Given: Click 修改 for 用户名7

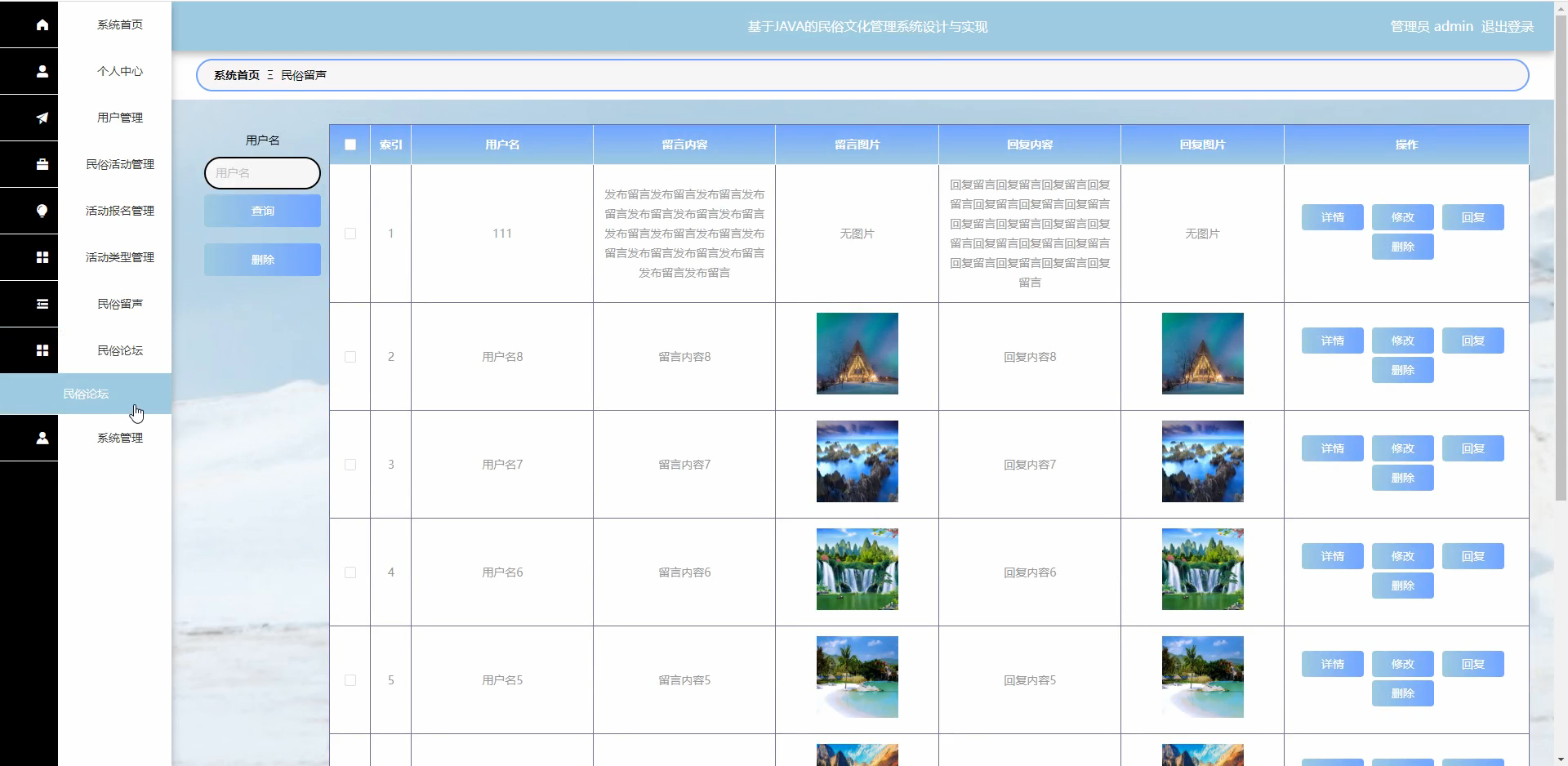Looking at the screenshot, I should click(1403, 448).
